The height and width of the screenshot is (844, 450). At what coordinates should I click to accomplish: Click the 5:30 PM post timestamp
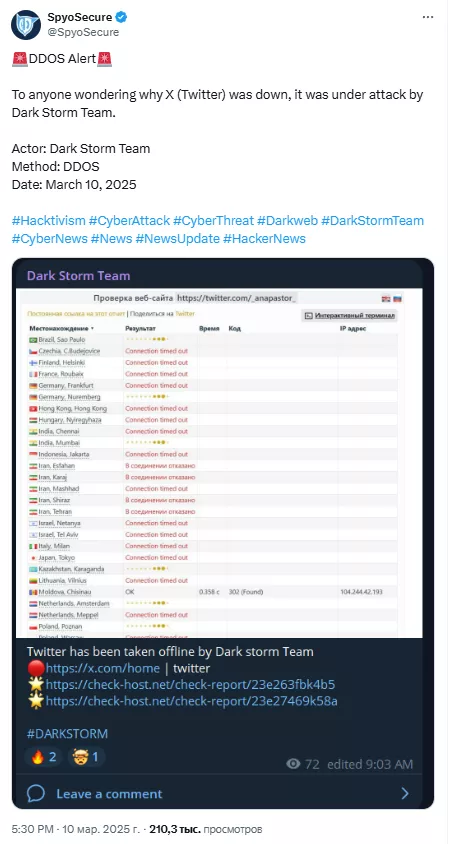point(31,829)
